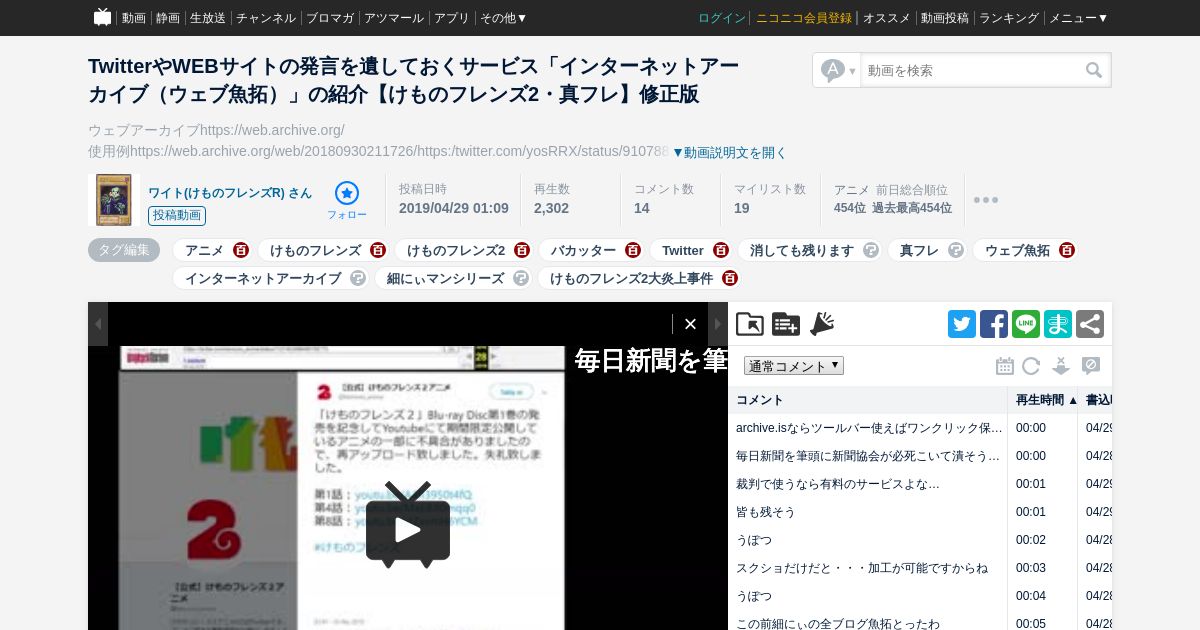Image resolution: width=1200 pixels, height=630 pixels.
Task: Open dictionary icon for ウェブ魚拓 tag
Action: [x=1067, y=250]
